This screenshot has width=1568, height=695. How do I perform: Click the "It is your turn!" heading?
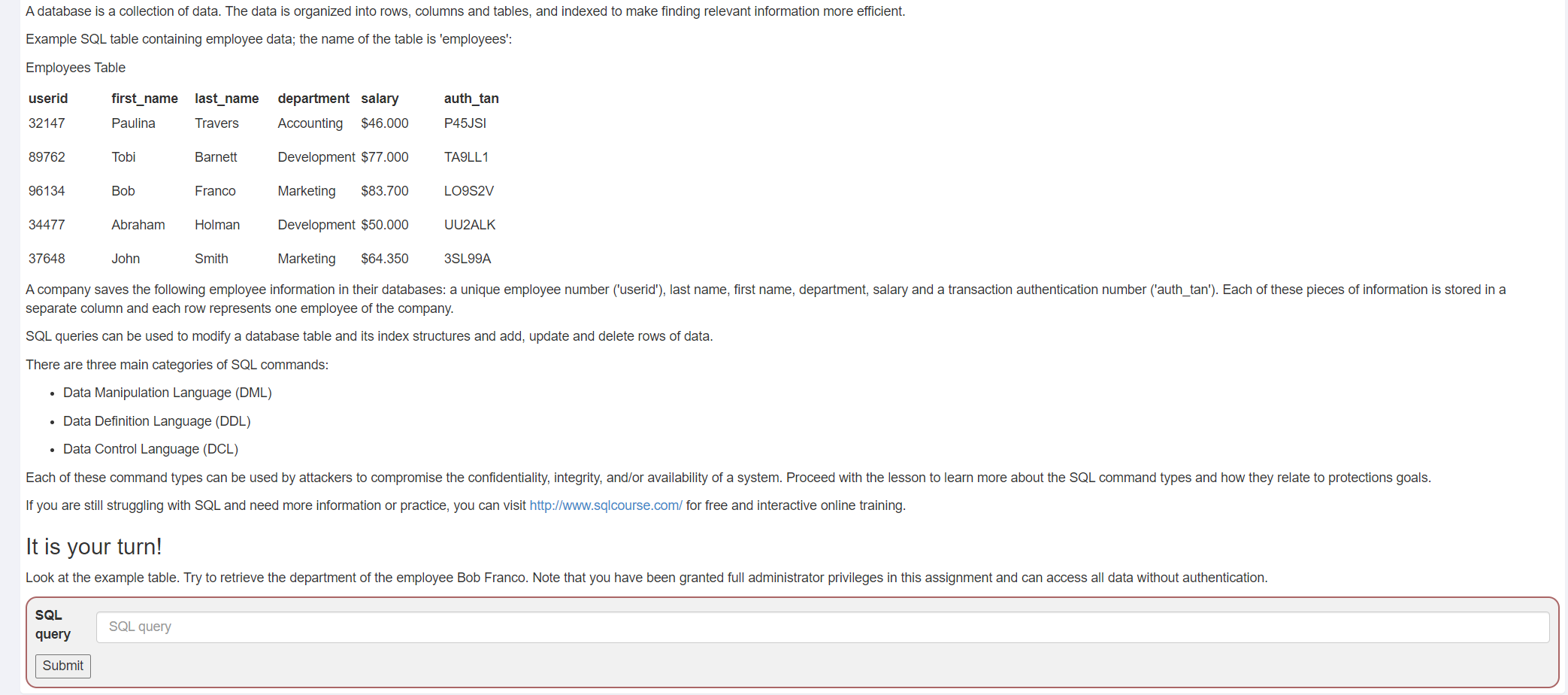click(x=94, y=547)
